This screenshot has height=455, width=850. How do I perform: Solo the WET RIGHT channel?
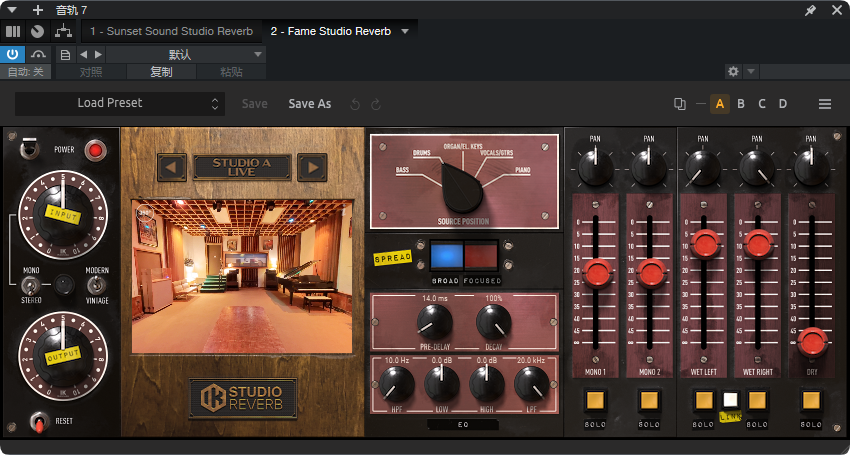point(757,400)
